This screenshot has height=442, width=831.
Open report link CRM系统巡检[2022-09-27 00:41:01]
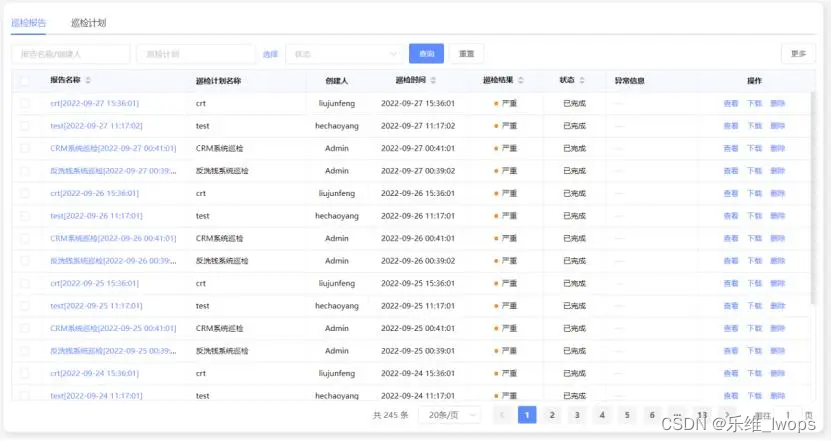point(113,148)
